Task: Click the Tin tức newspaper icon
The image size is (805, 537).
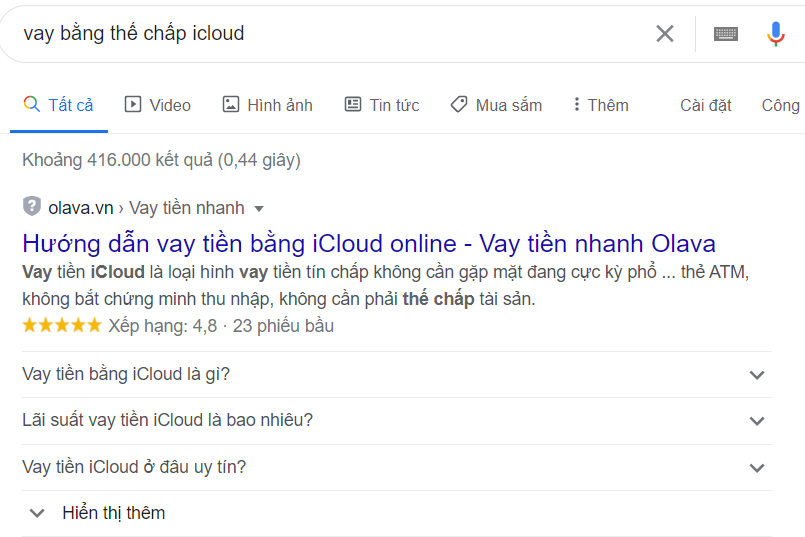Action: click(x=353, y=104)
